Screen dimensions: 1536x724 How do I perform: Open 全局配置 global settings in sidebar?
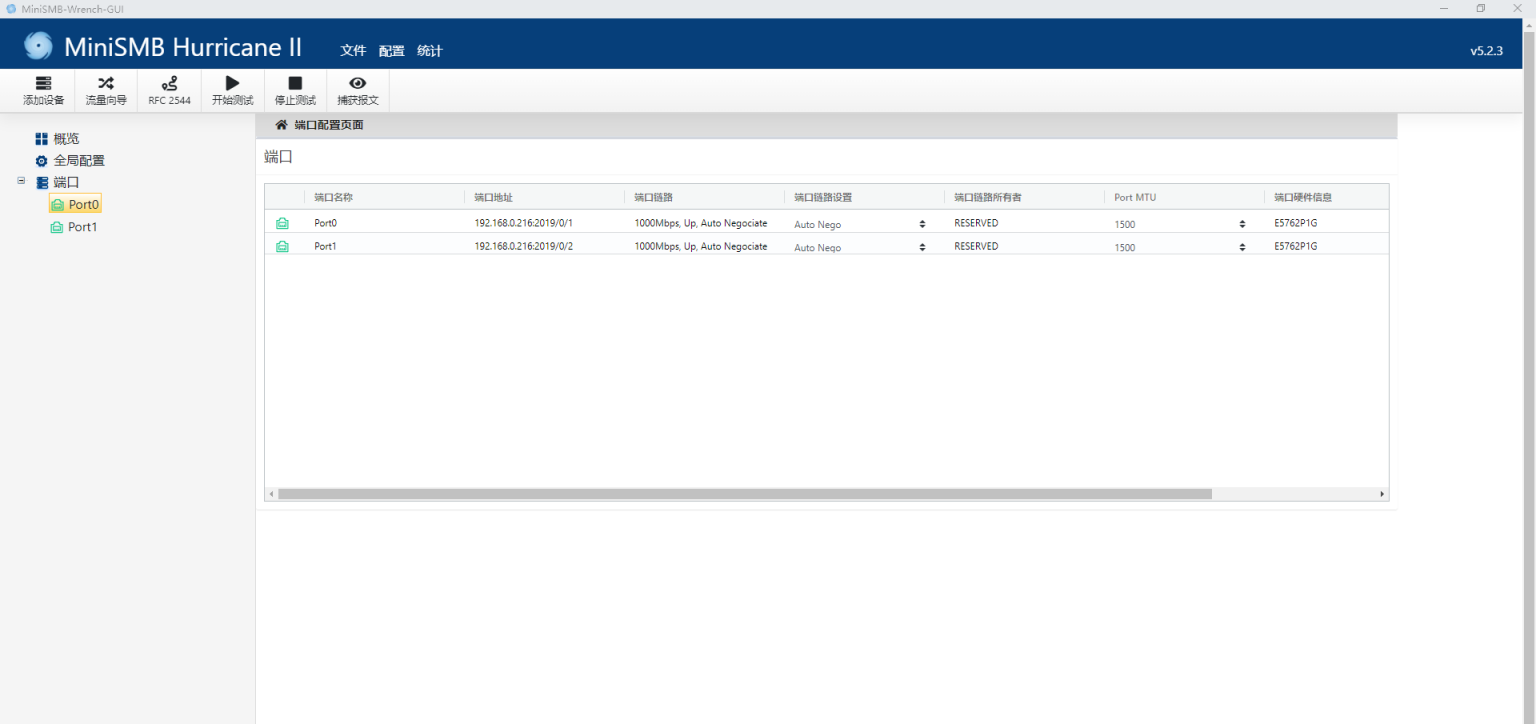point(78,160)
